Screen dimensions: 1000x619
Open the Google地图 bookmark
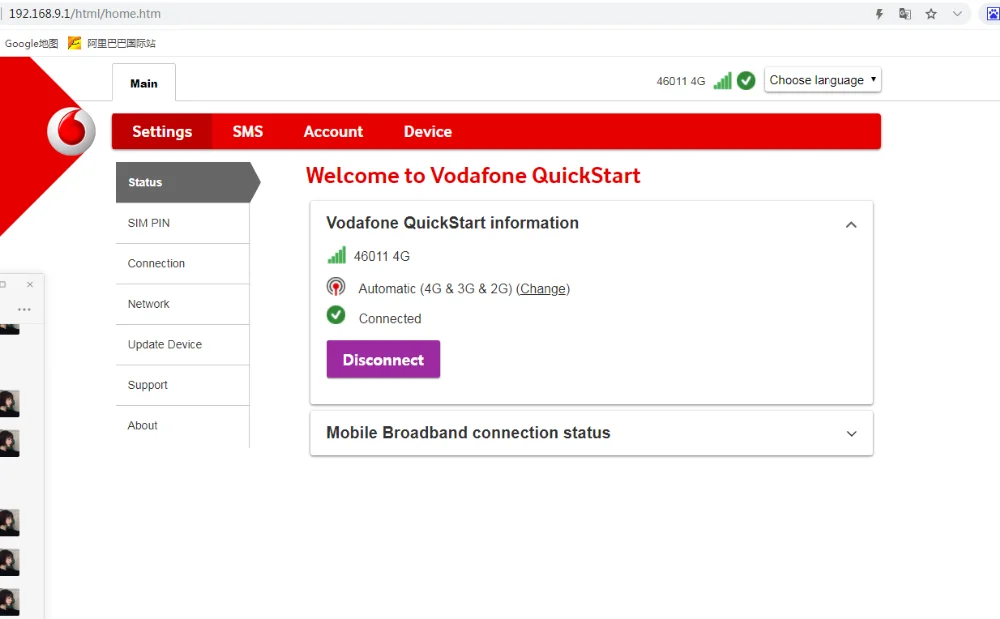tap(31, 43)
